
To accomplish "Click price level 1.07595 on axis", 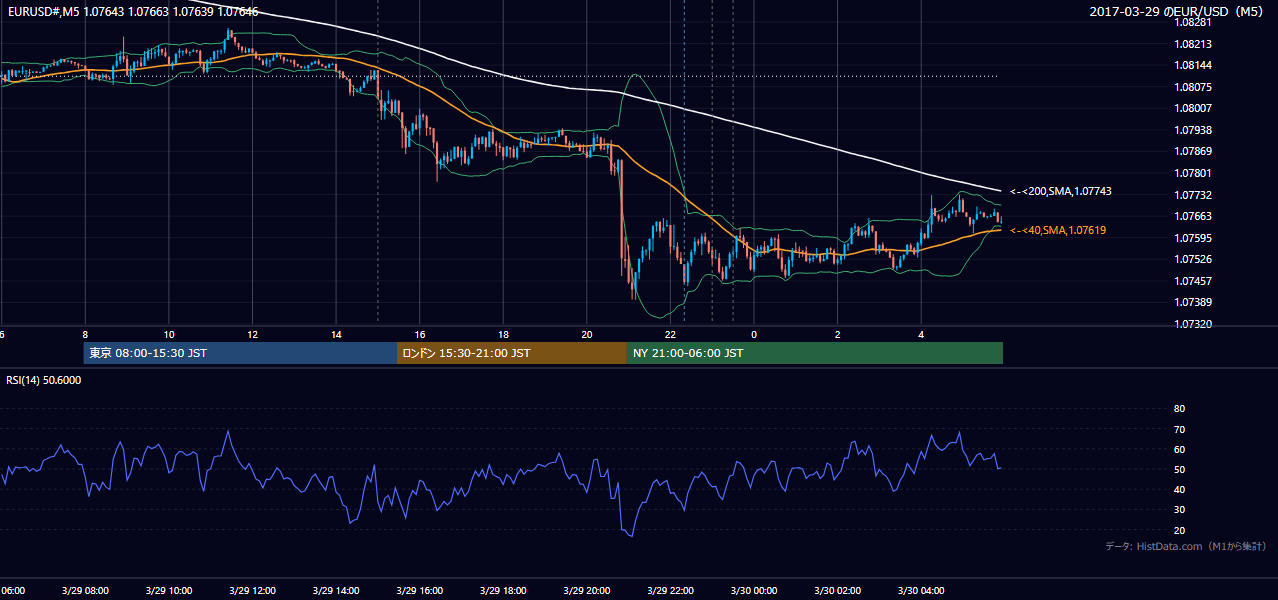I will coord(1193,238).
